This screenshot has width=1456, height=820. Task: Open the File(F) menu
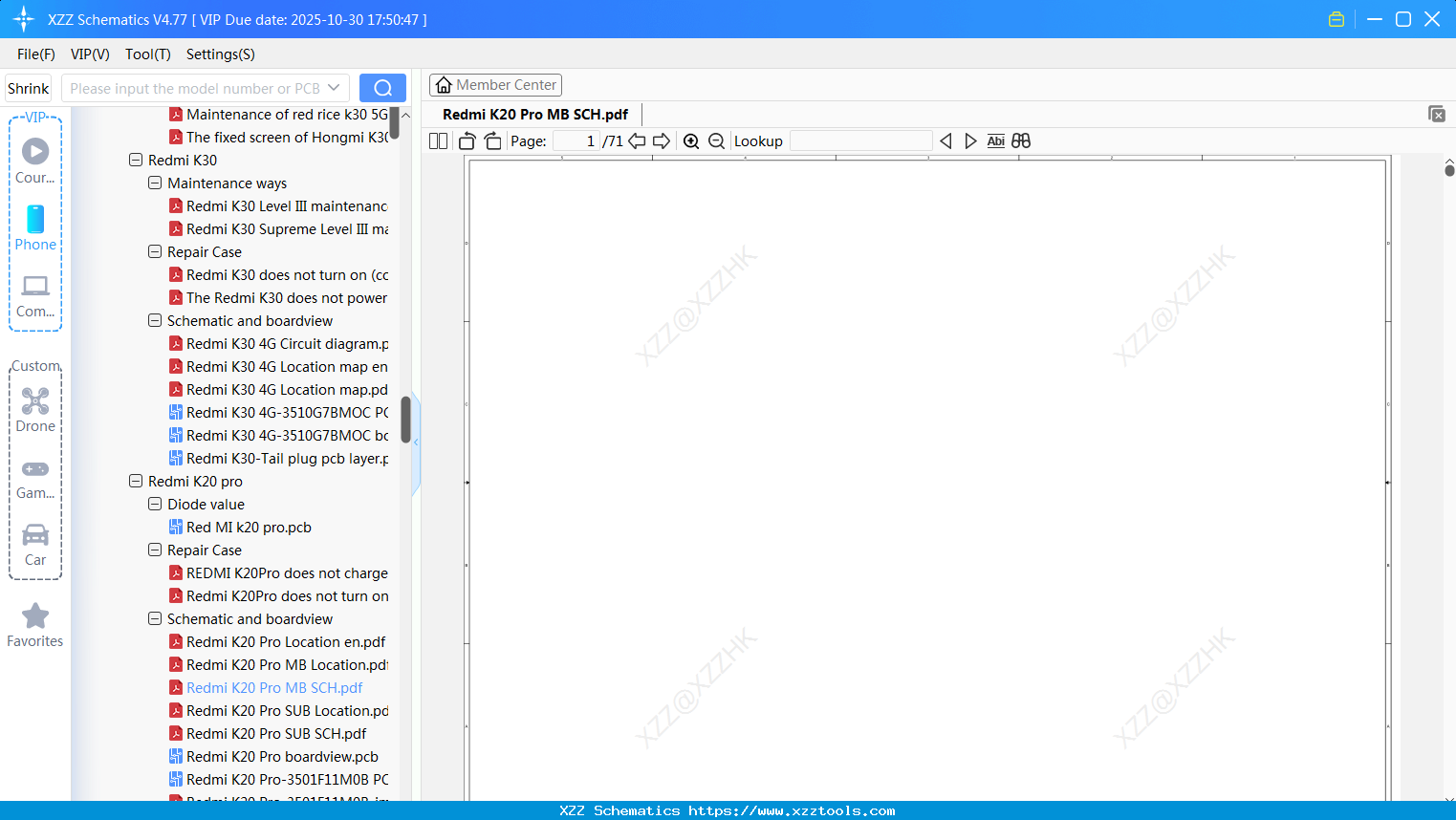(x=36, y=54)
